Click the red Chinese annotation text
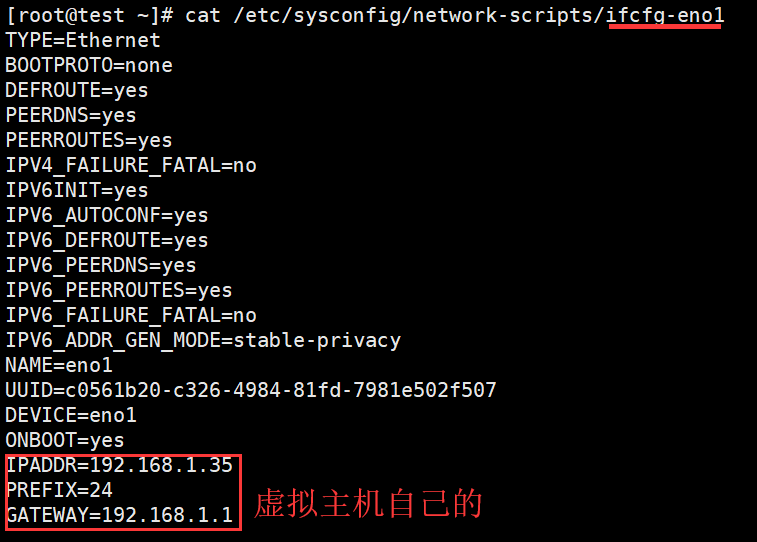This screenshot has width=757, height=542. 368,503
